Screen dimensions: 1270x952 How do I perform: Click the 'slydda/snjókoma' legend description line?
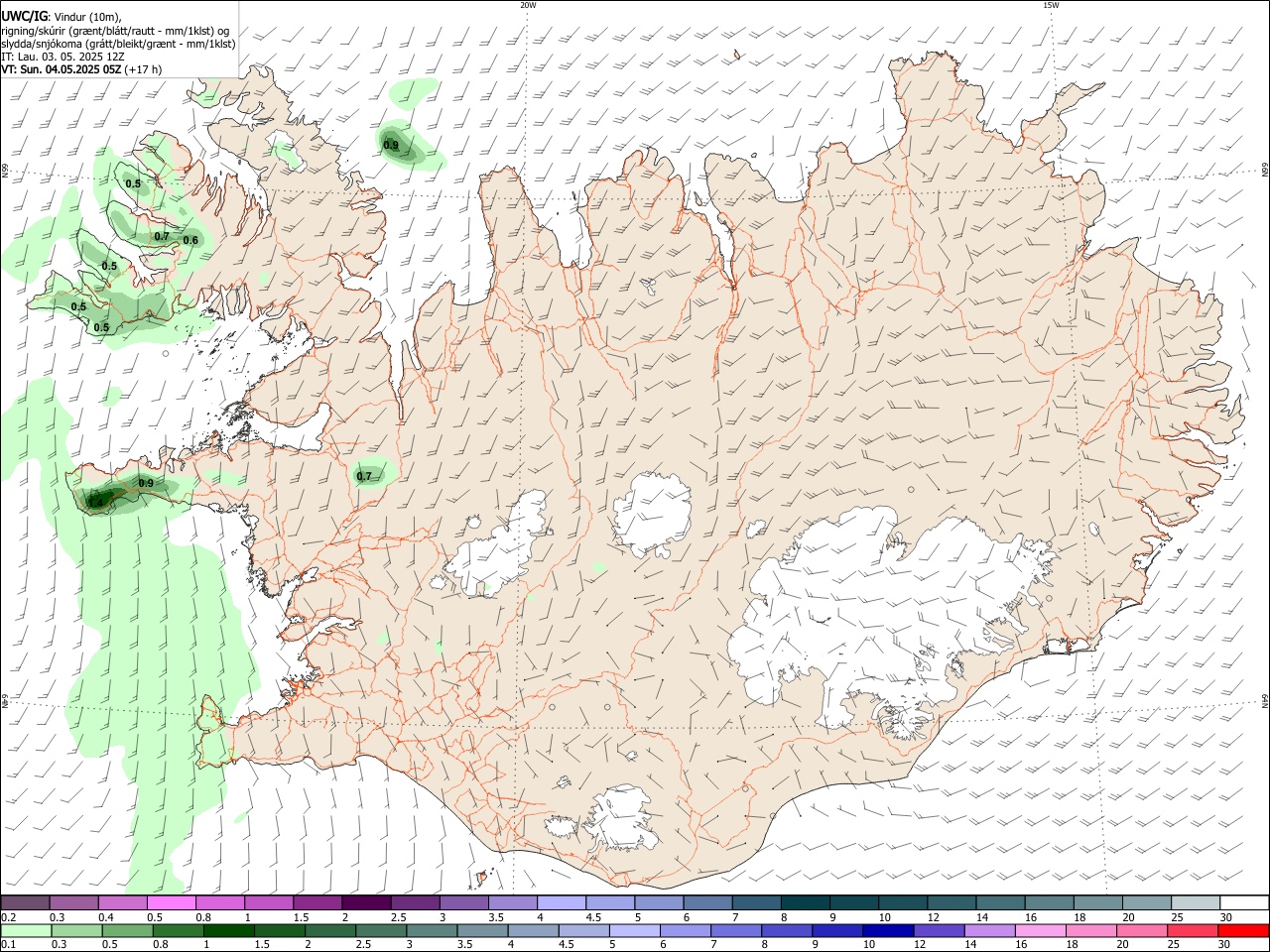point(118,44)
